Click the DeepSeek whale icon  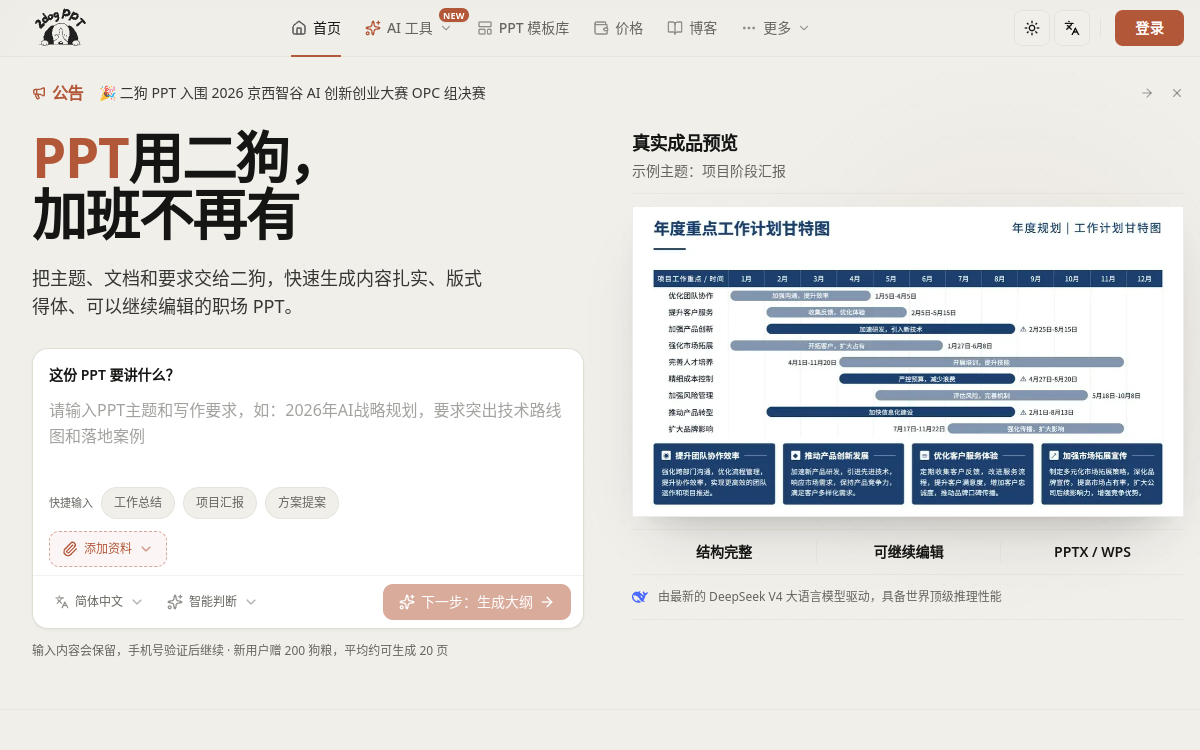coord(640,596)
